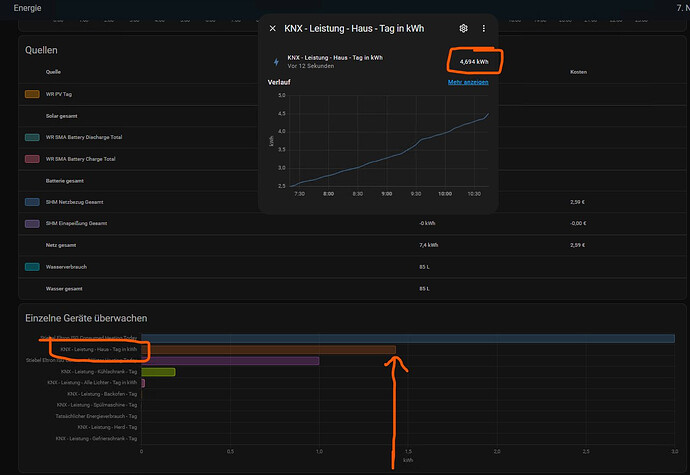Image resolution: width=690 pixels, height=475 pixels.
Task: Click WR SMA Battery Discharge Total swatch
Action: coord(32,137)
